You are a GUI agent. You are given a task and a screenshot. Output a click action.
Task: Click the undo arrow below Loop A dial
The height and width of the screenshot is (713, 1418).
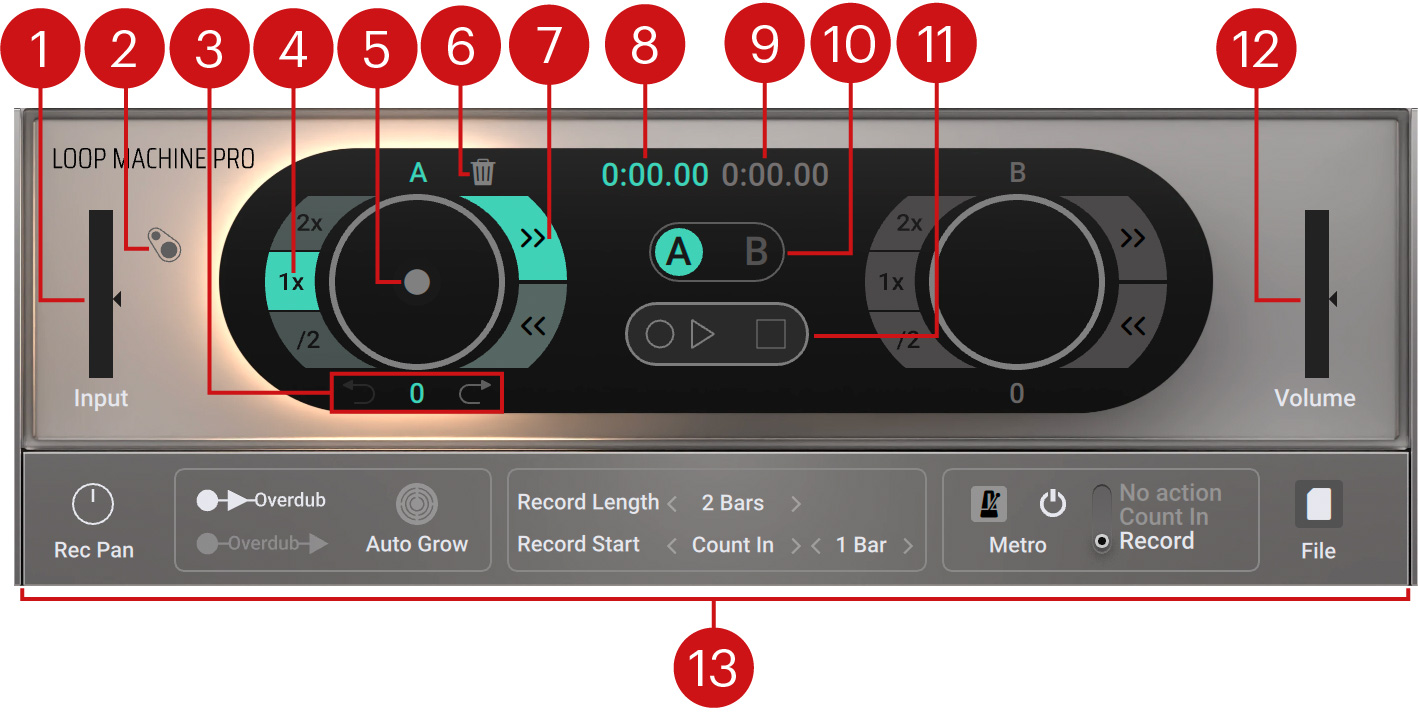pos(360,392)
